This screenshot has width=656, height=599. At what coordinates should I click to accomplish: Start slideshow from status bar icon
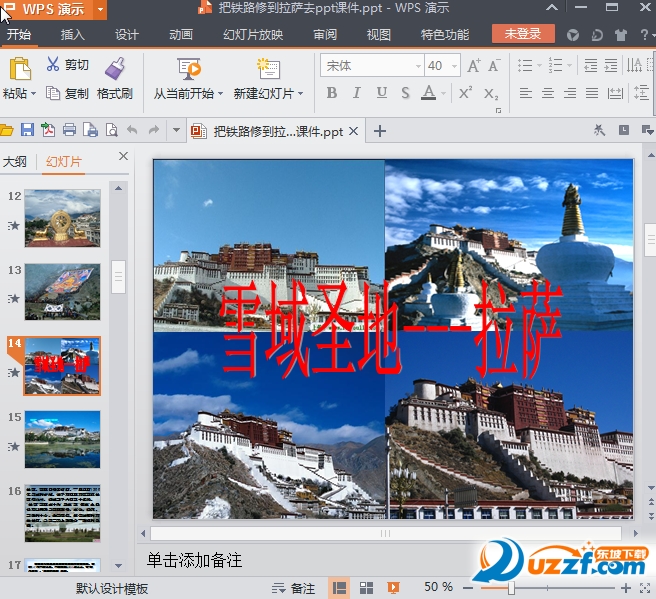pos(393,588)
